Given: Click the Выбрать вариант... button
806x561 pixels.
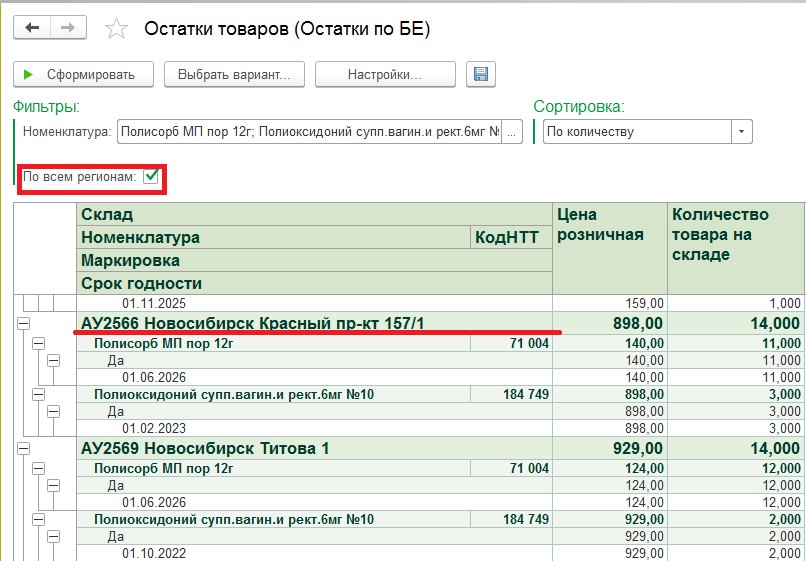Looking at the screenshot, I should point(234,75).
